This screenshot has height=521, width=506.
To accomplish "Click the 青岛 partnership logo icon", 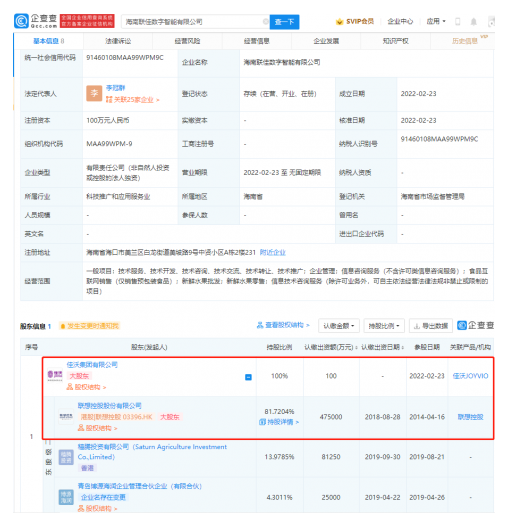I will pos(66,497).
